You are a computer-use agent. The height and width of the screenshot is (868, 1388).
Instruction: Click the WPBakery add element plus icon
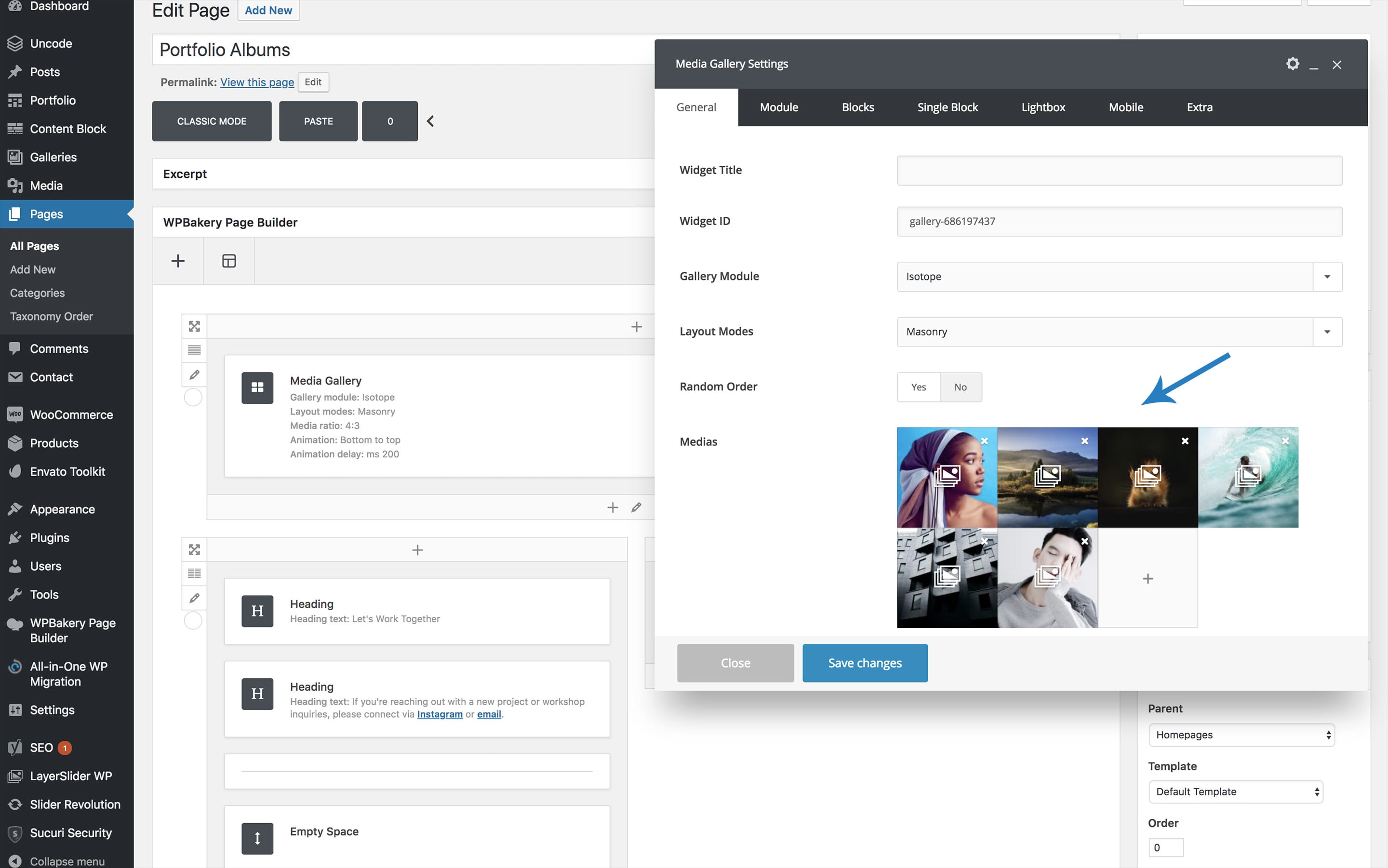[178, 261]
